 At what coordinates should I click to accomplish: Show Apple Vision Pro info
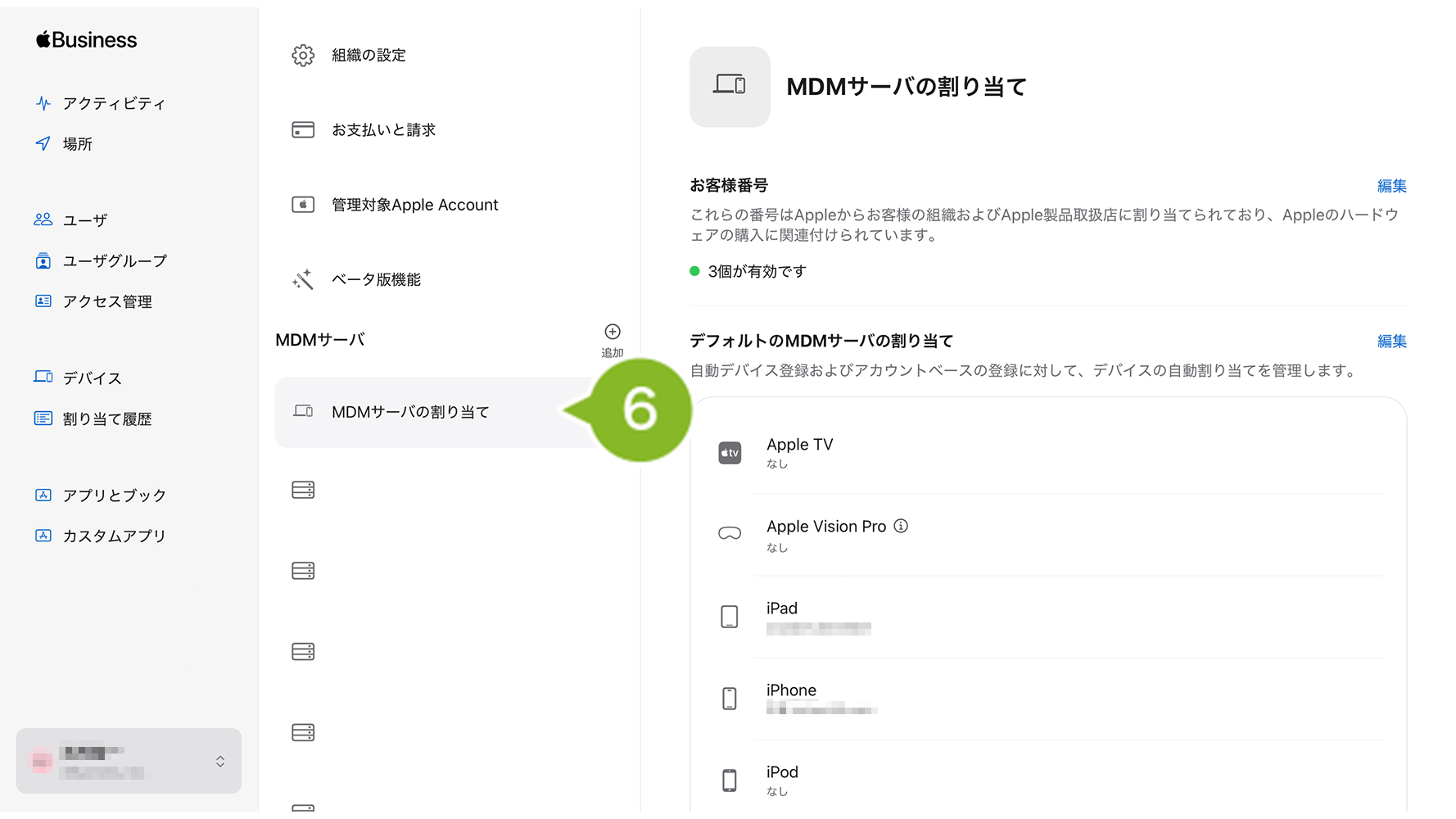[x=901, y=526]
